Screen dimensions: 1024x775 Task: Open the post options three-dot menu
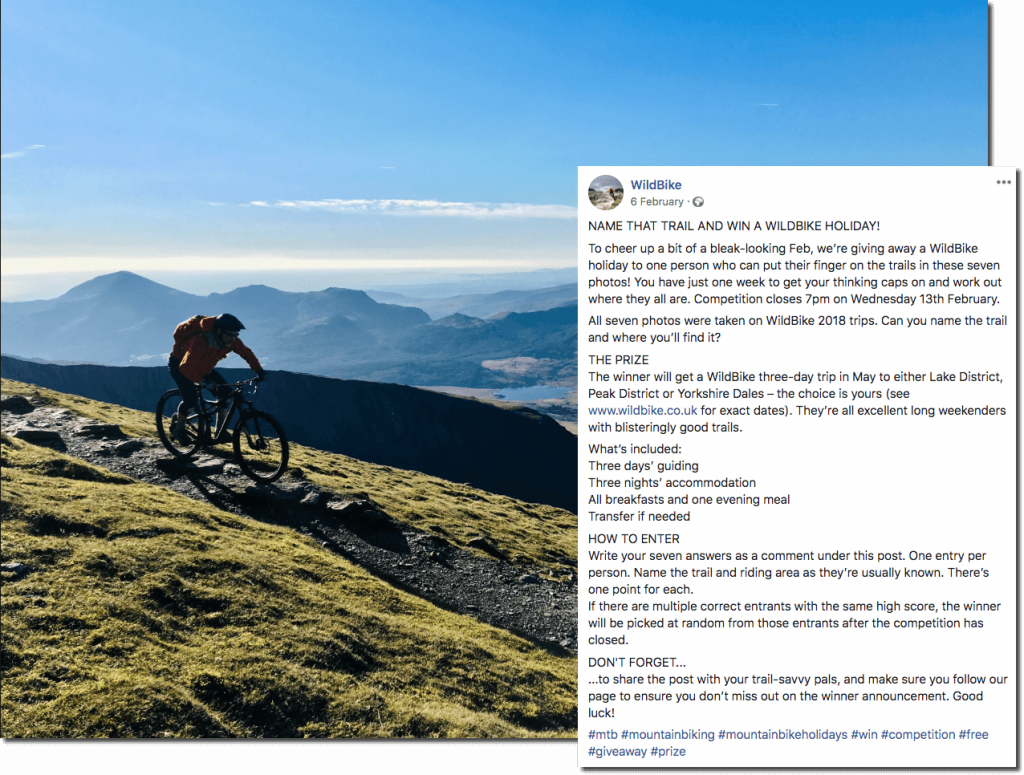[x=1003, y=182]
